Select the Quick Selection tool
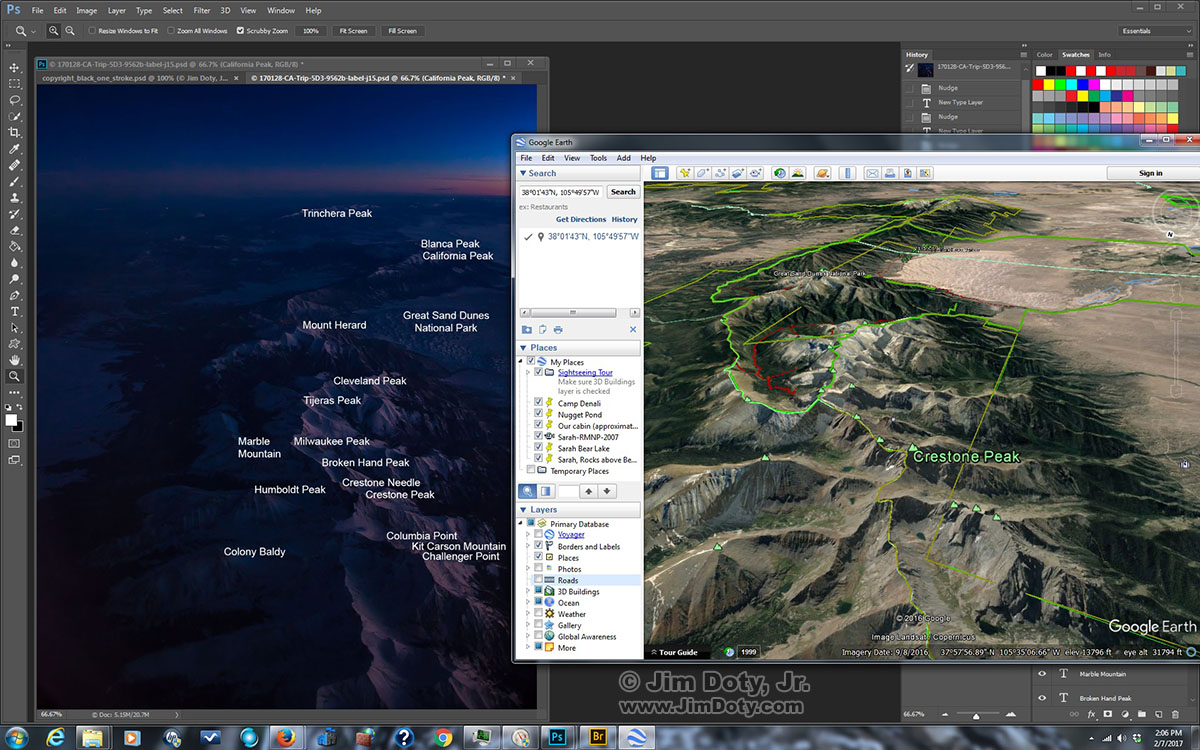The image size is (1200, 750). (14, 116)
